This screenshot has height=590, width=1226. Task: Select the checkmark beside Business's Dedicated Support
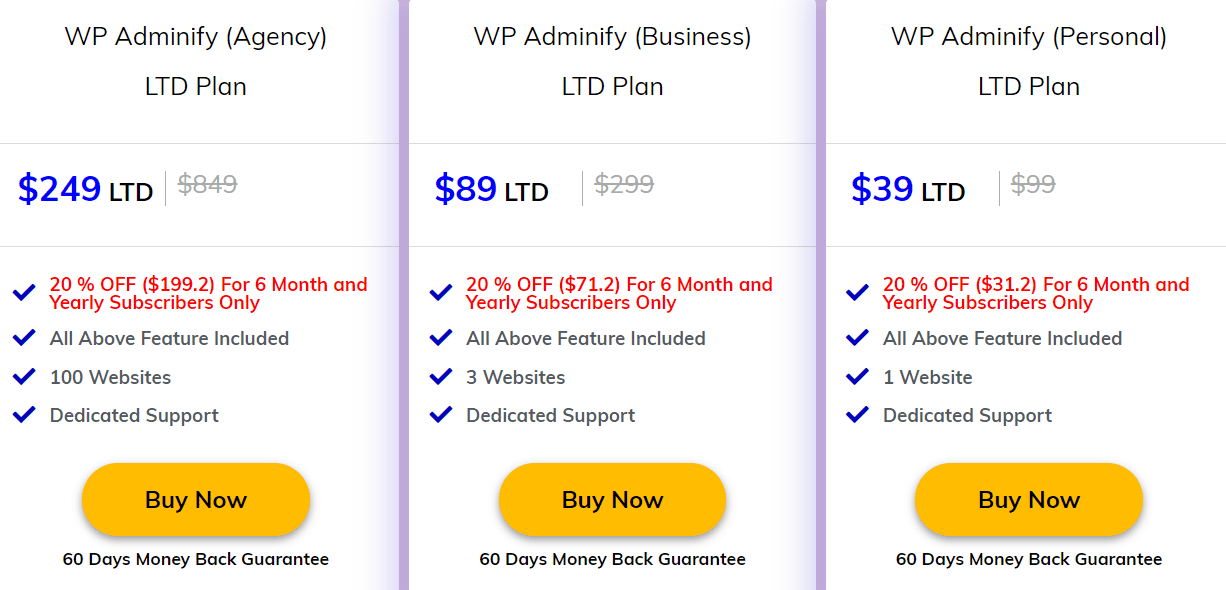tap(440, 415)
